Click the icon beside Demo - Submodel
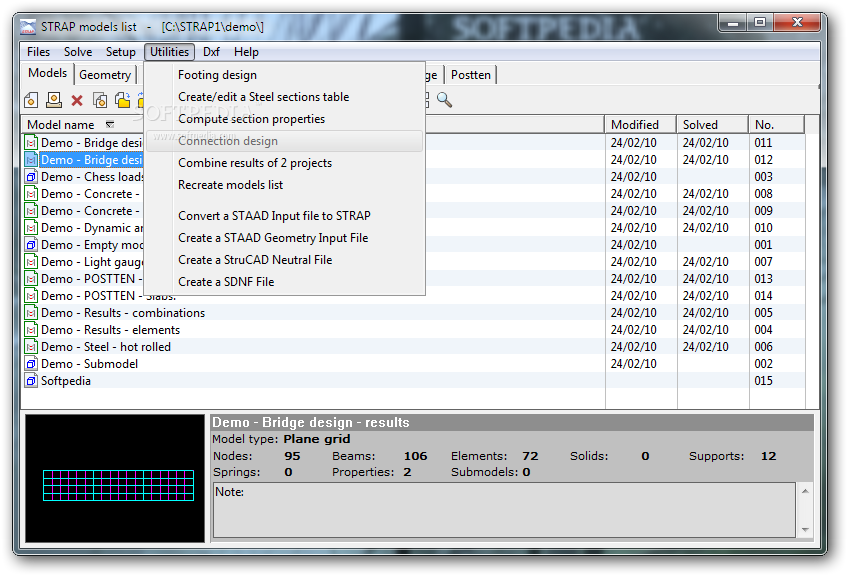The image size is (848, 576). tap(31, 363)
